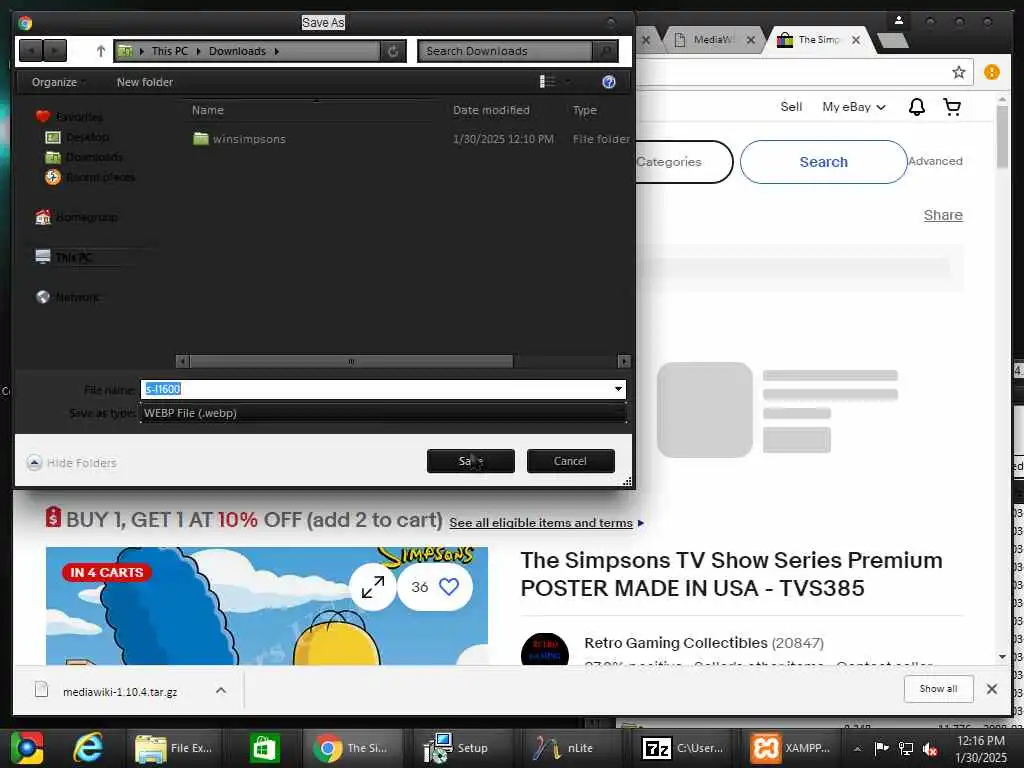The width and height of the screenshot is (1024, 768).
Task: Open eBay notifications bell
Action: [x=917, y=106]
